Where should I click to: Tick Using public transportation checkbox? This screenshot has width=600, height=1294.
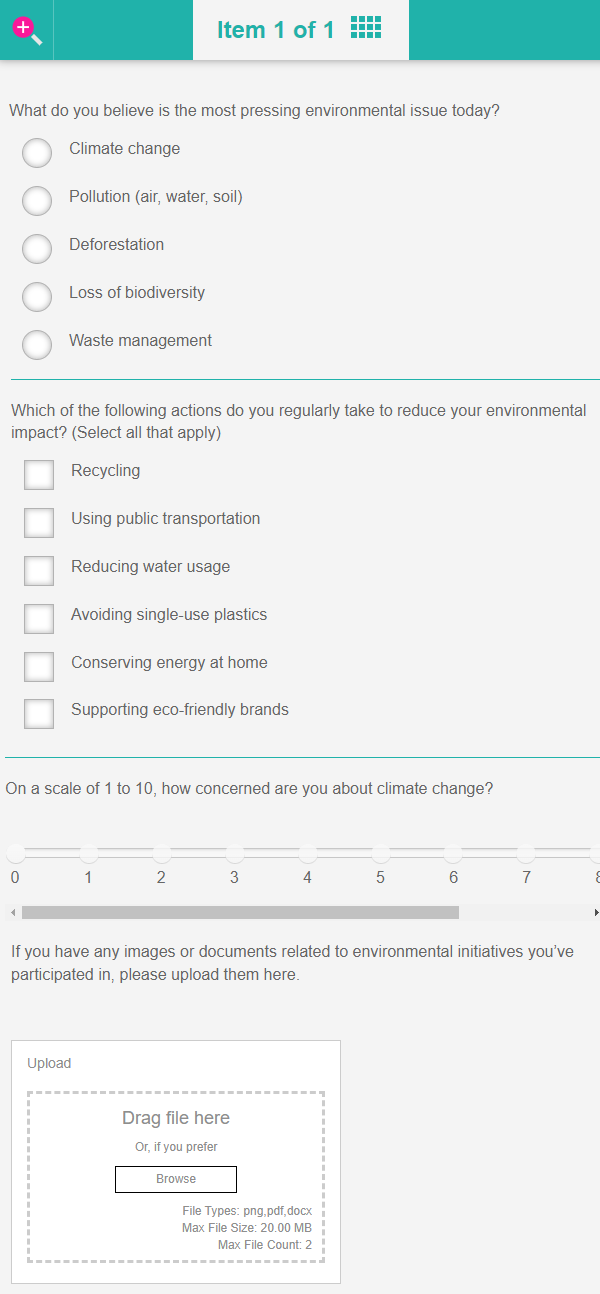tap(39, 523)
